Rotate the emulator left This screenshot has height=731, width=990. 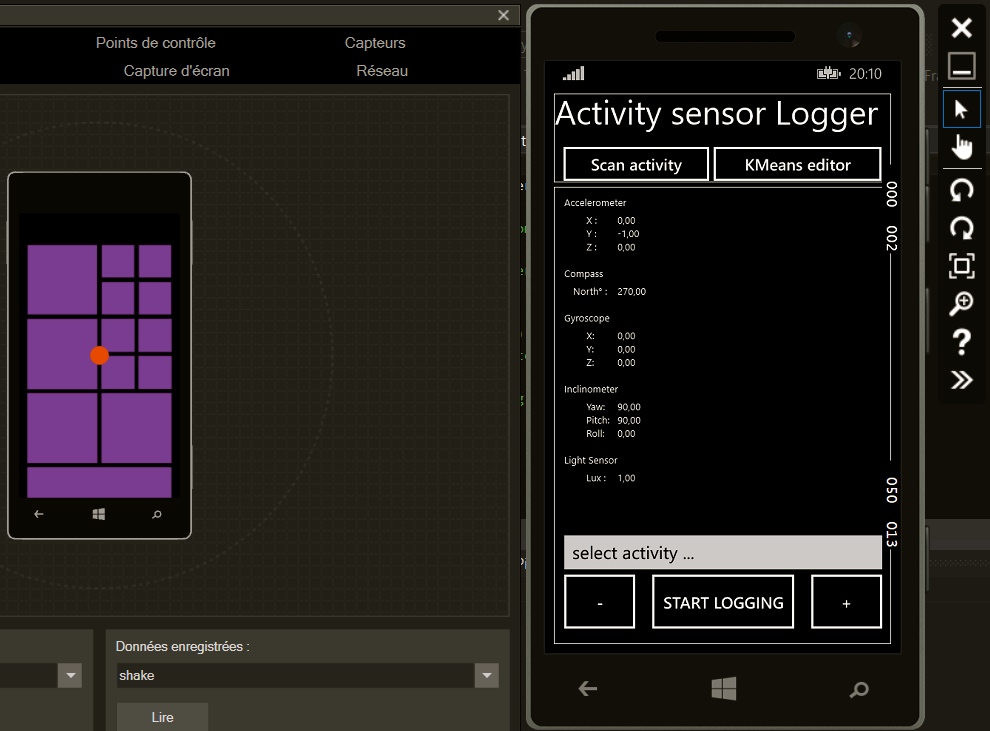pos(961,190)
